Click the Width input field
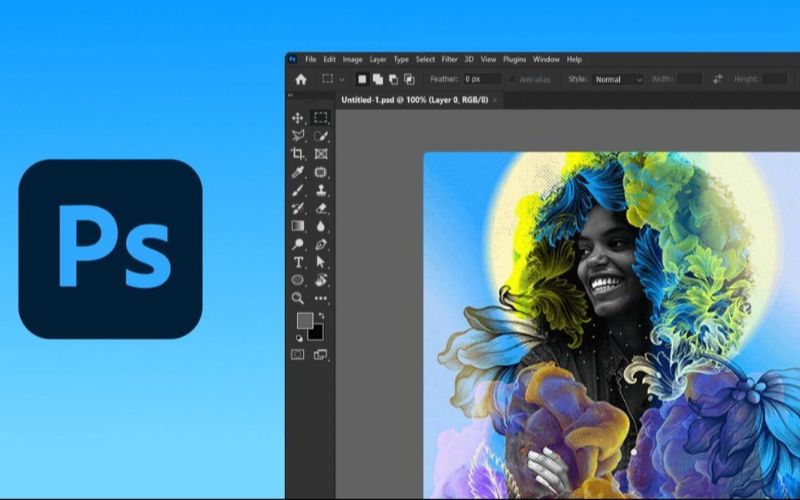 click(x=690, y=79)
